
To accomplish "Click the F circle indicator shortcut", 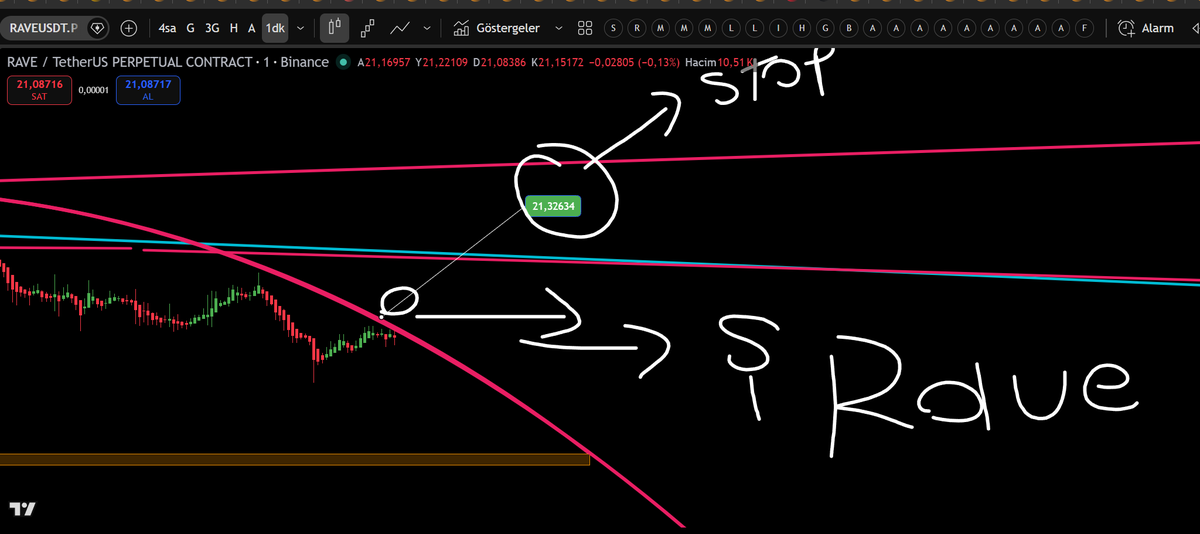I will [x=1086, y=28].
